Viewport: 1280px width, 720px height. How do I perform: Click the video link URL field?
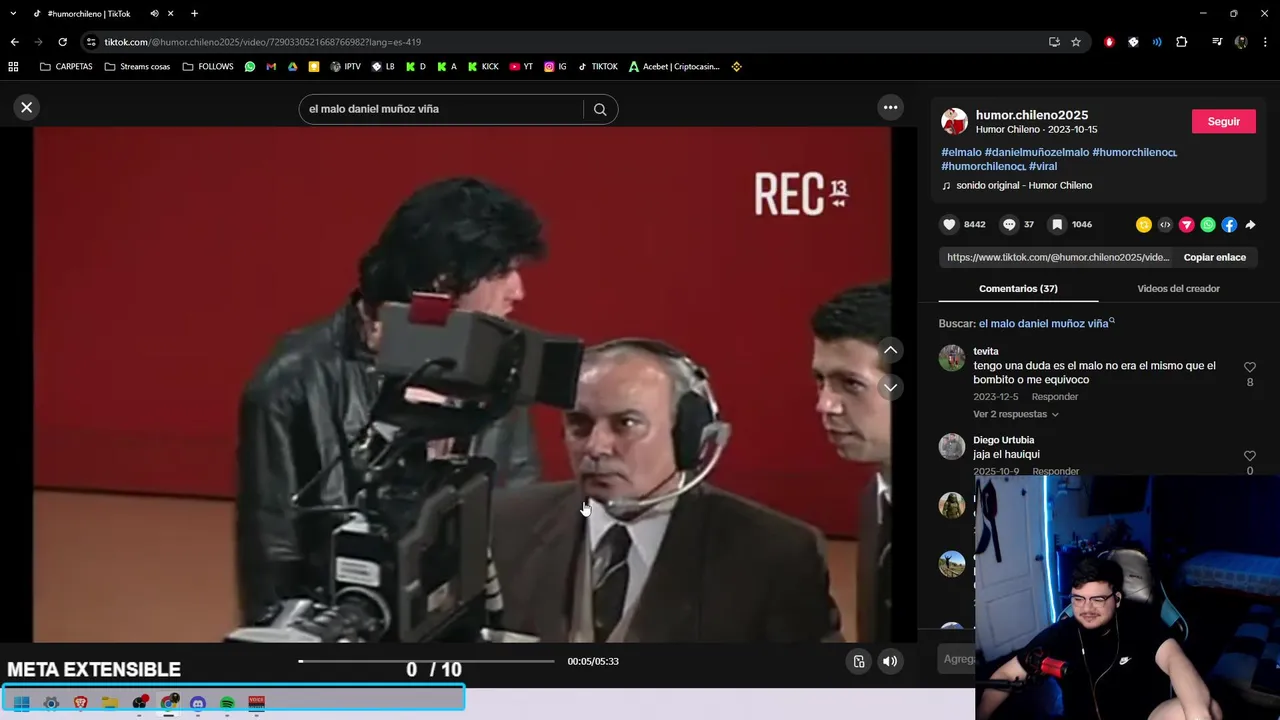tap(1057, 257)
